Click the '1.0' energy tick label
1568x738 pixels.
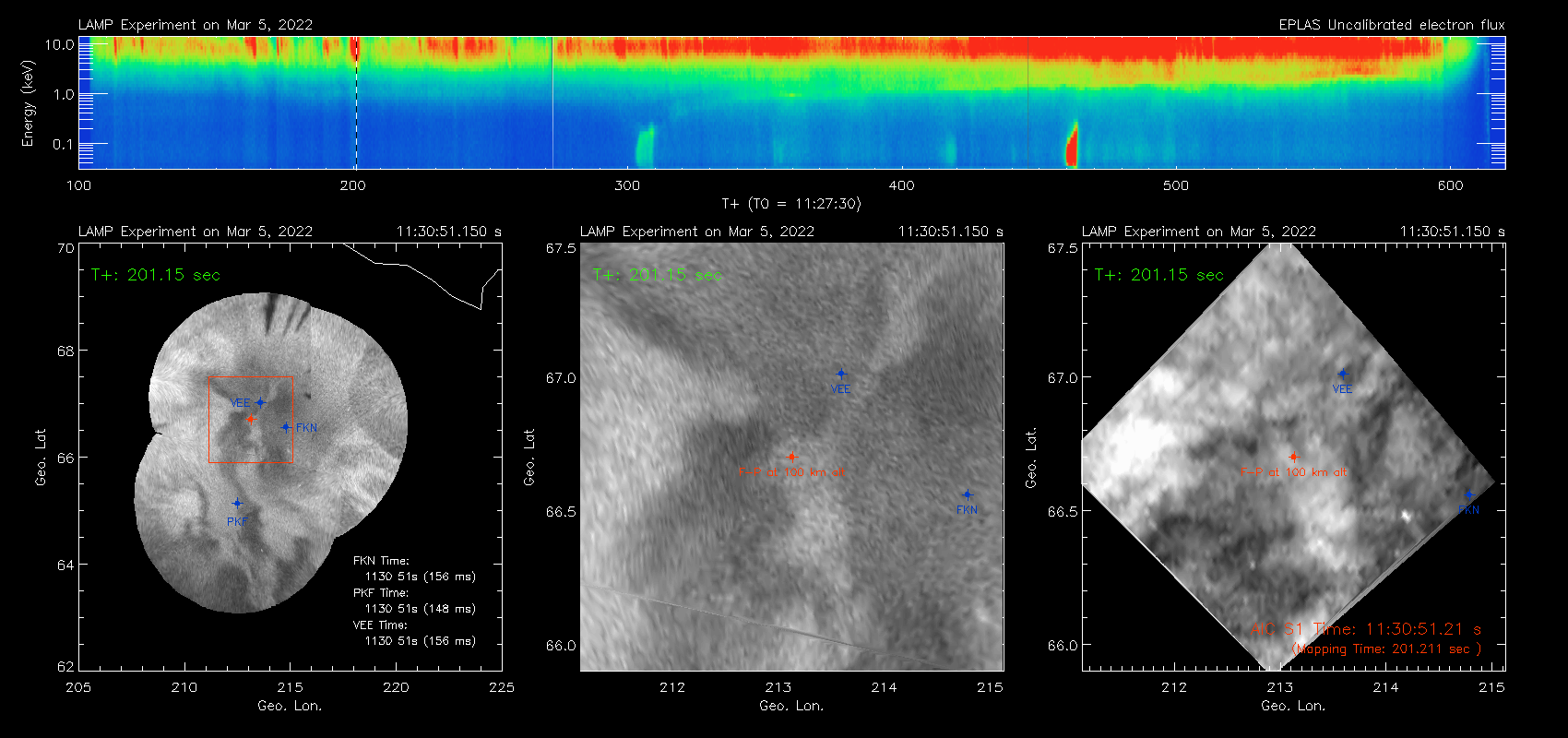[64, 94]
